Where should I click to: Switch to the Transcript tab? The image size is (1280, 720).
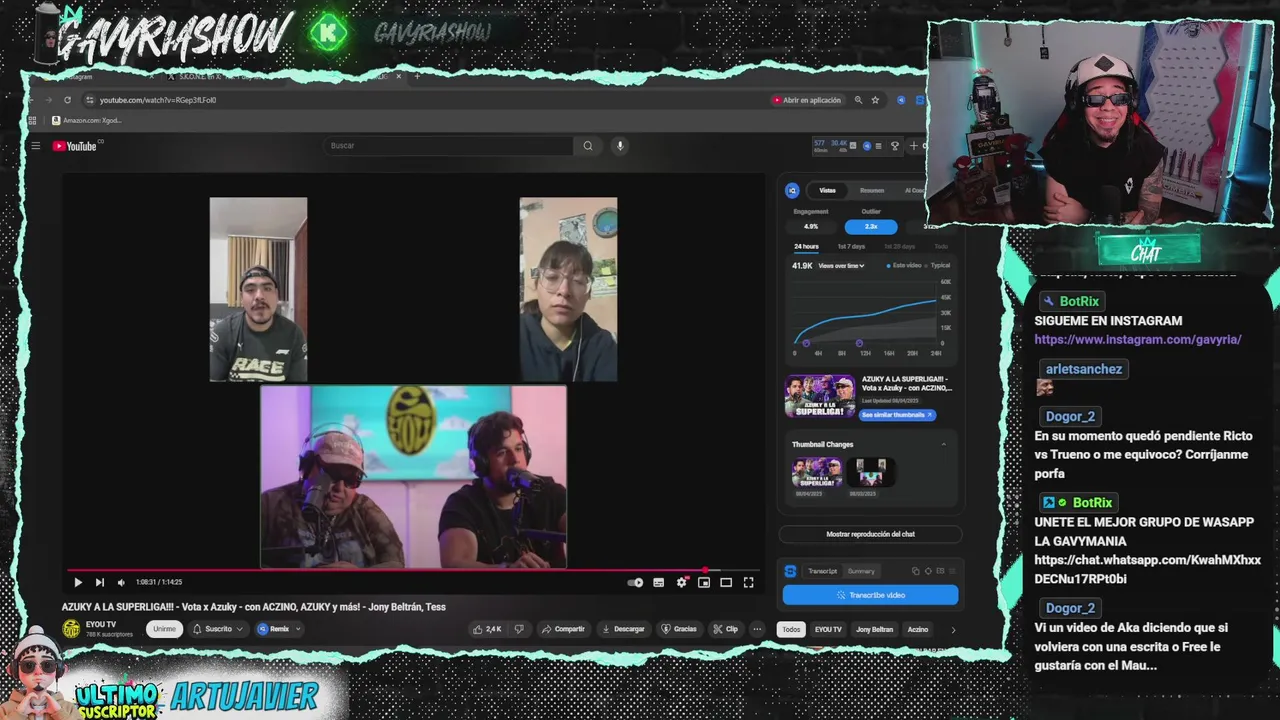(x=822, y=571)
